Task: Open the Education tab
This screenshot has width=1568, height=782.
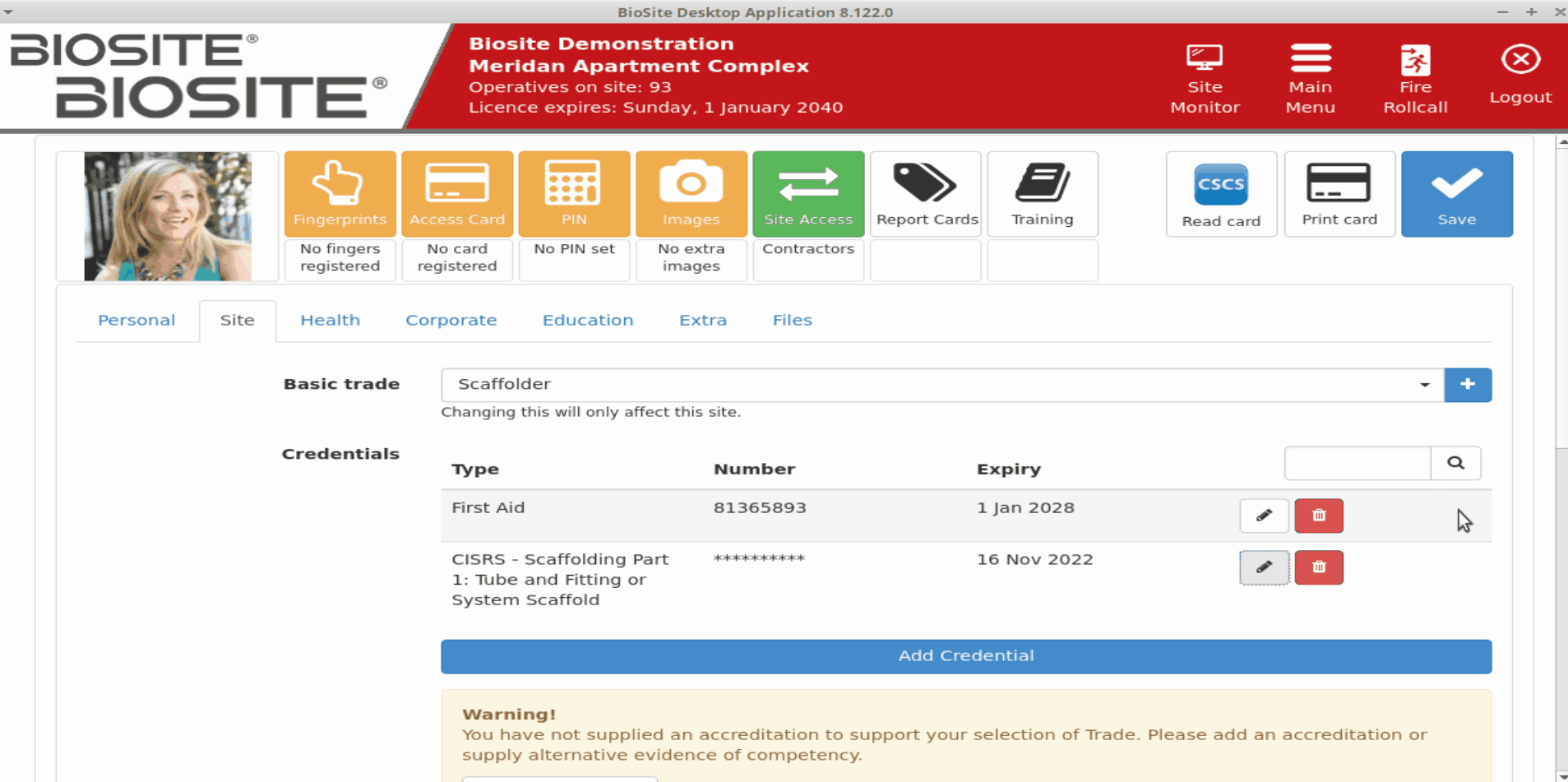Action: pos(588,321)
